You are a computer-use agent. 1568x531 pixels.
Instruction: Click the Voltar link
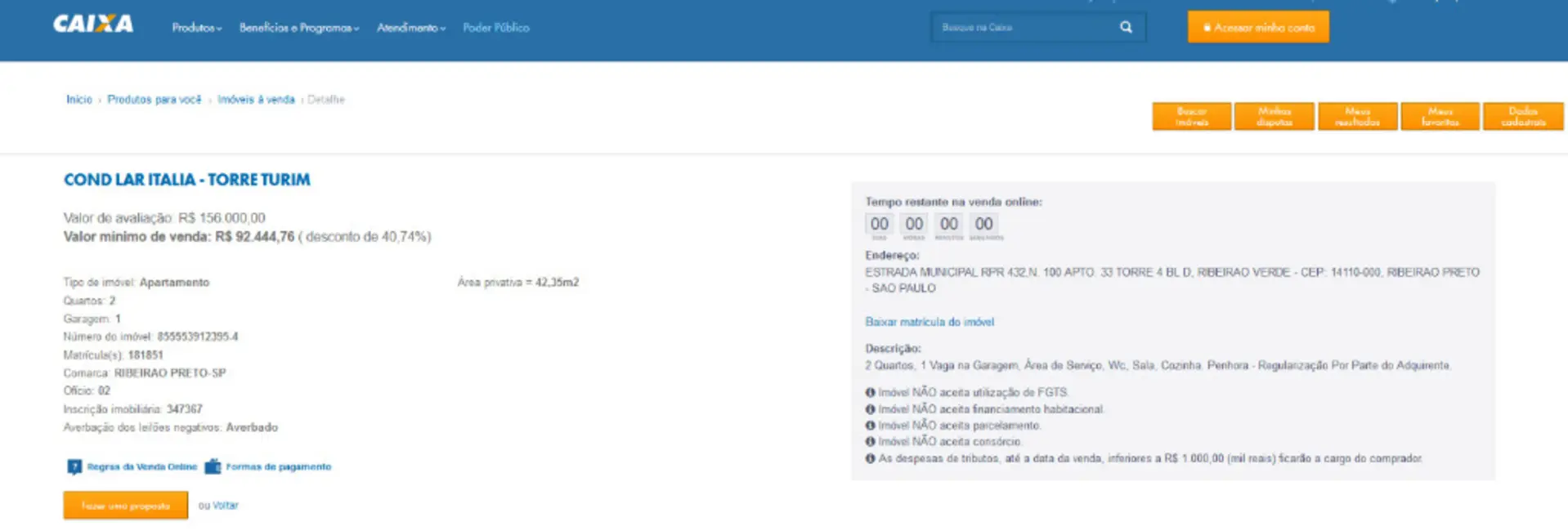point(226,506)
